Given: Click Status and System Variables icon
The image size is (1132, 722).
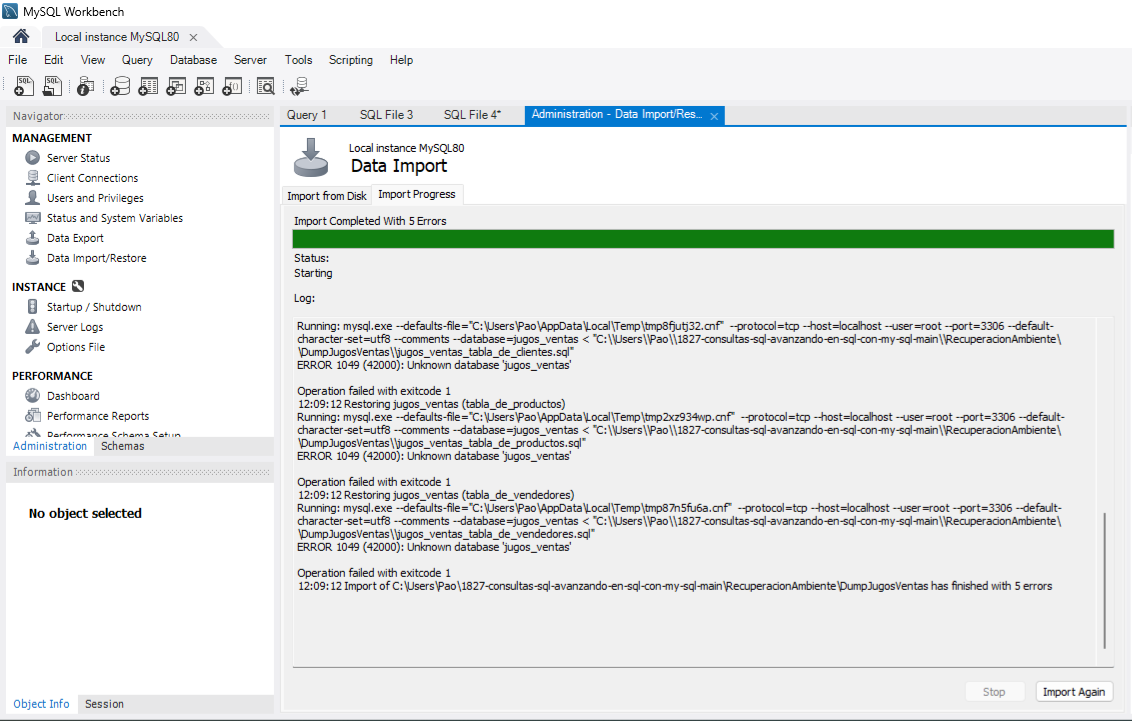Looking at the screenshot, I should coord(32,217).
